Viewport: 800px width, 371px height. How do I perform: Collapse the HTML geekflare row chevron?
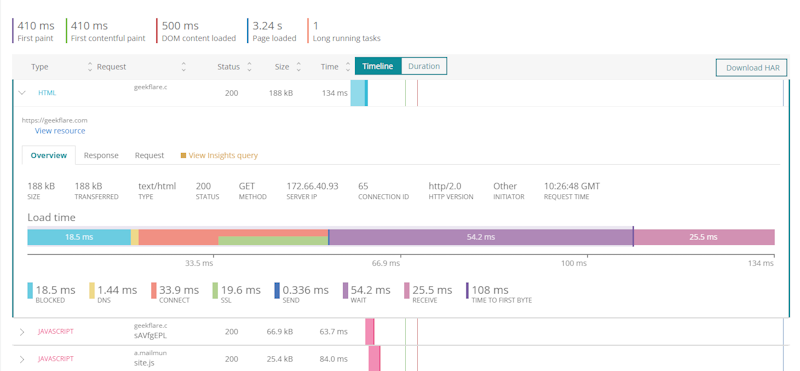(x=21, y=93)
